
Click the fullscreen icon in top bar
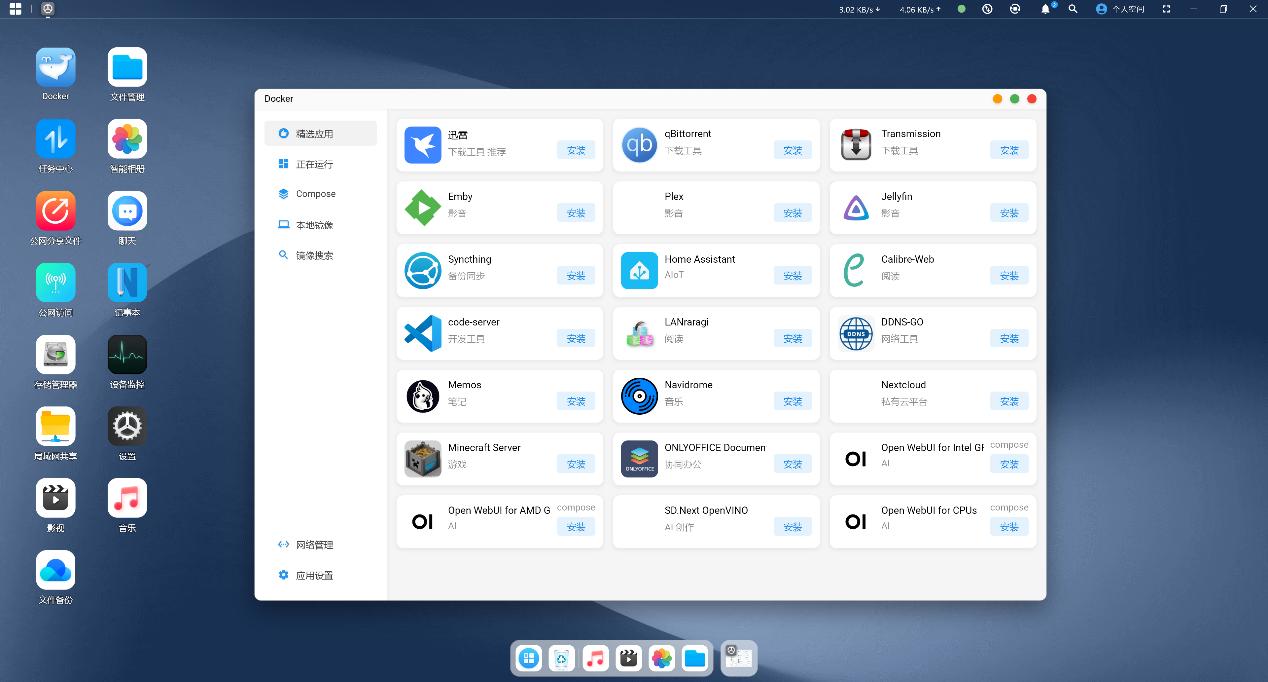coord(1167,9)
